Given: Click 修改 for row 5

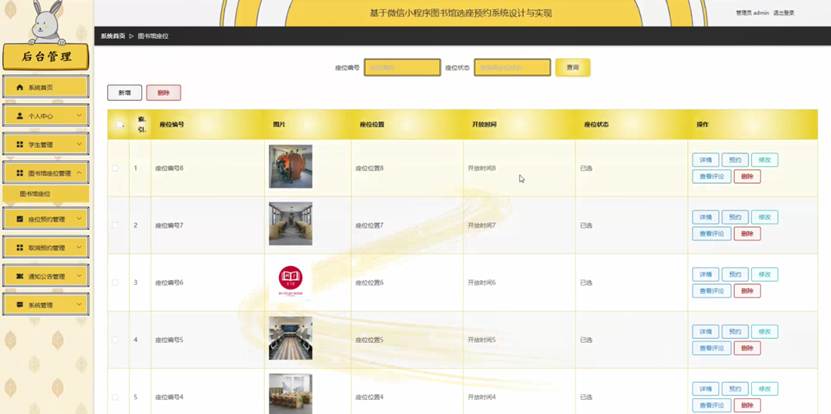Looking at the screenshot, I should 765,389.
